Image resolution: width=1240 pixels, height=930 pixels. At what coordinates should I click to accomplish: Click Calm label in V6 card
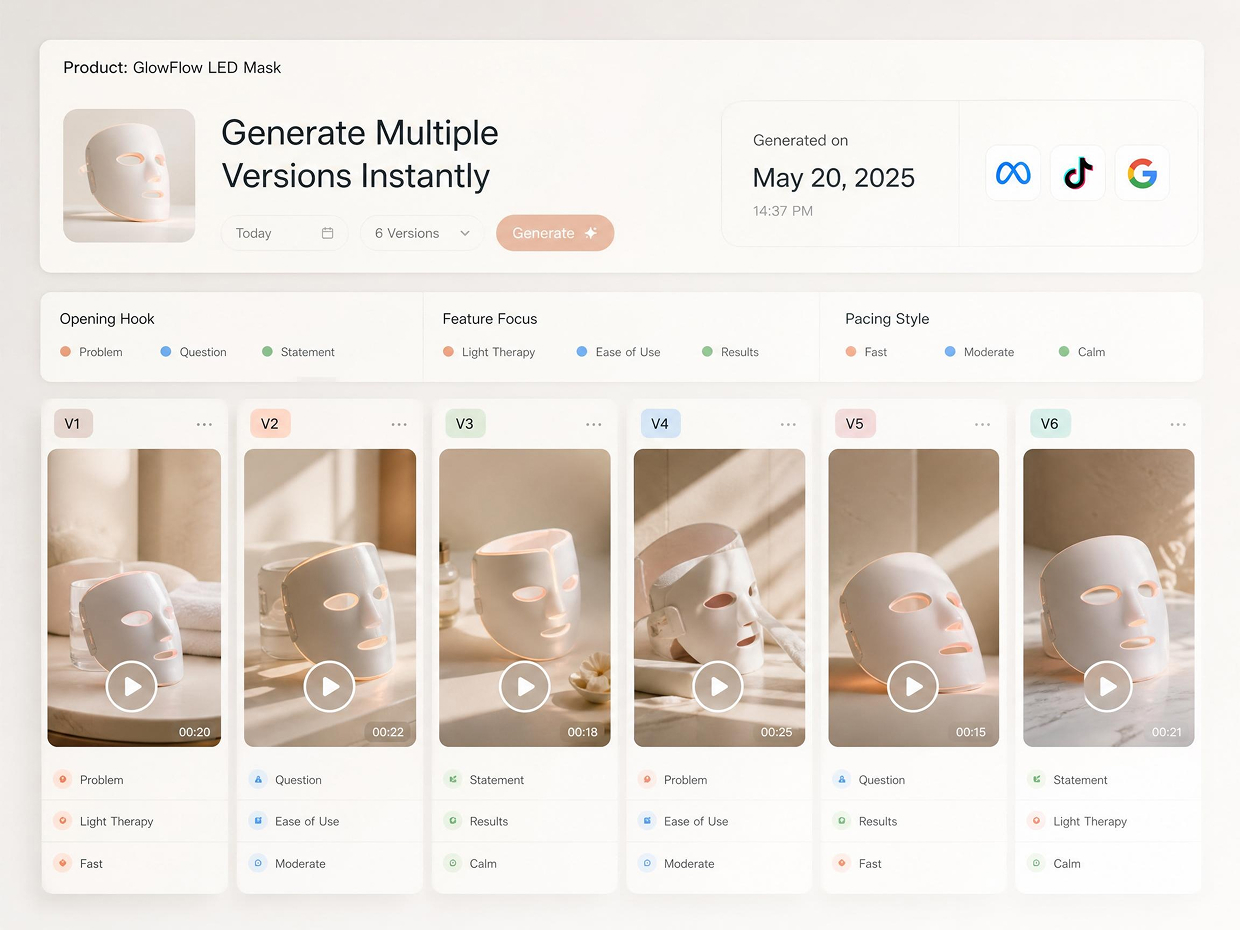click(1067, 864)
